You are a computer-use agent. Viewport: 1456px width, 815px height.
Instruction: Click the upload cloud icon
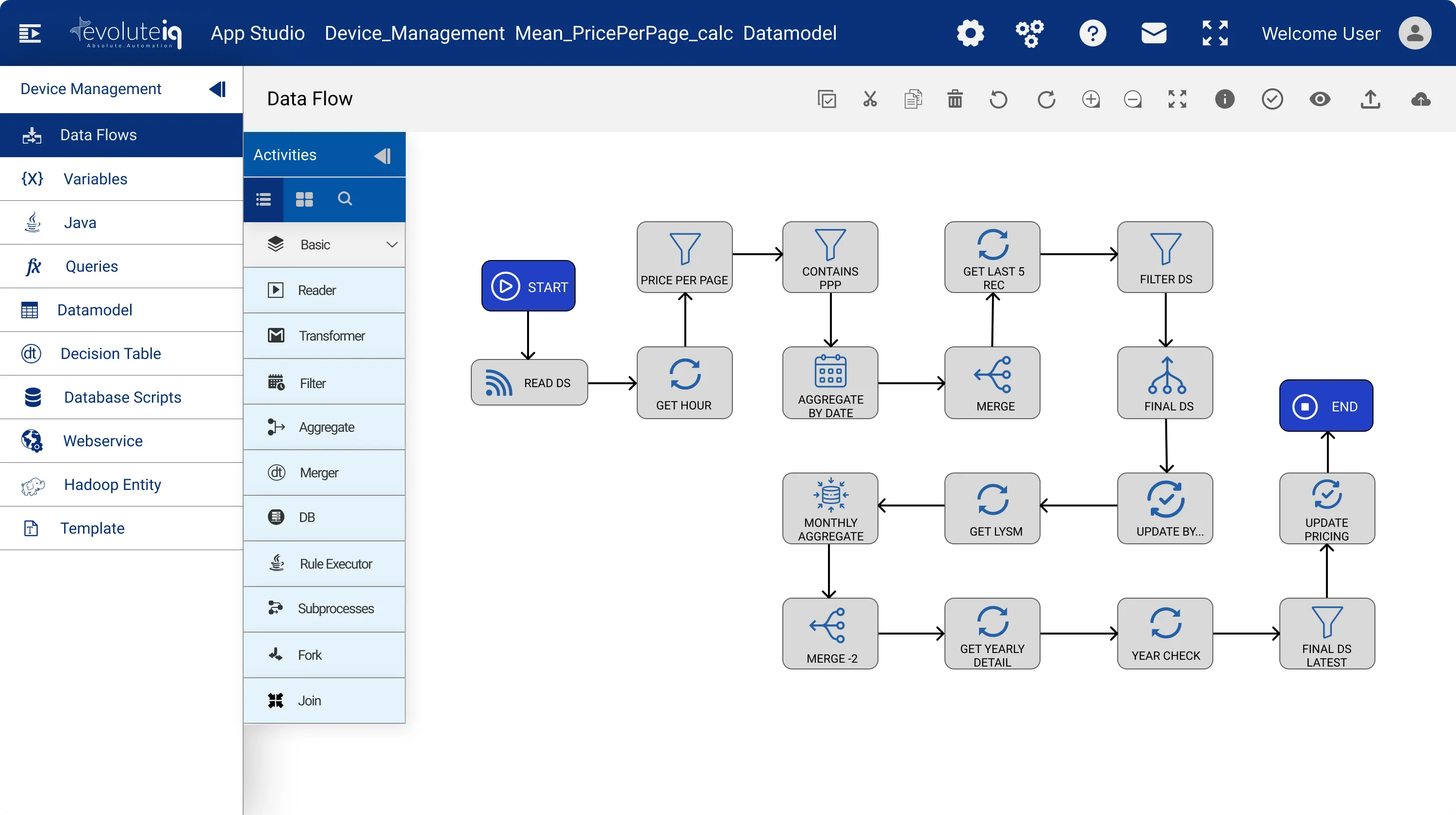tap(1421, 99)
